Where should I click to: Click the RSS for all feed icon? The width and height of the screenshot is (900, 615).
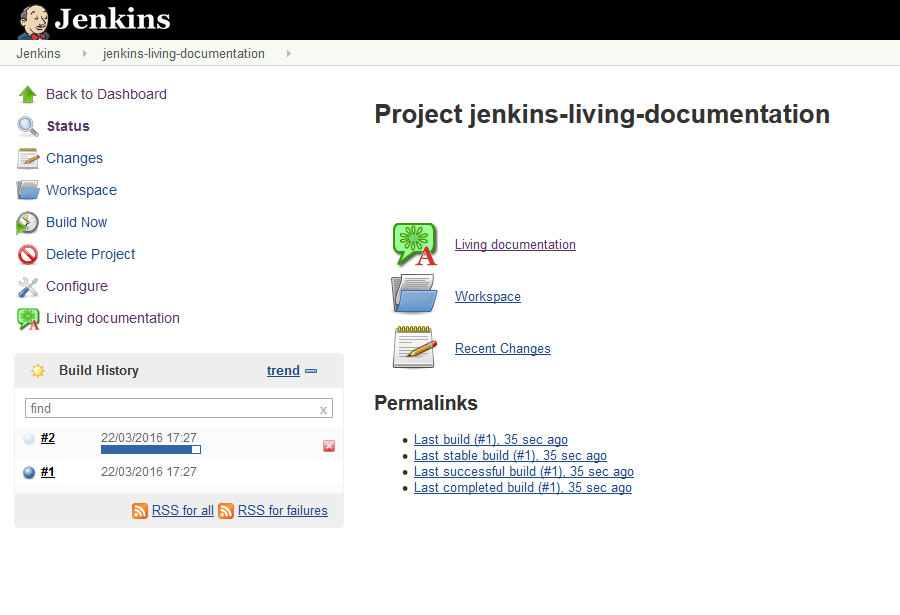point(139,511)
